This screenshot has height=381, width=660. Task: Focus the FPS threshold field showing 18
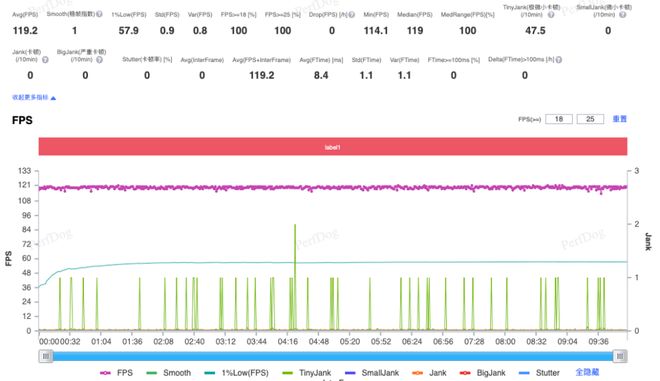click(x=559, y=119)
